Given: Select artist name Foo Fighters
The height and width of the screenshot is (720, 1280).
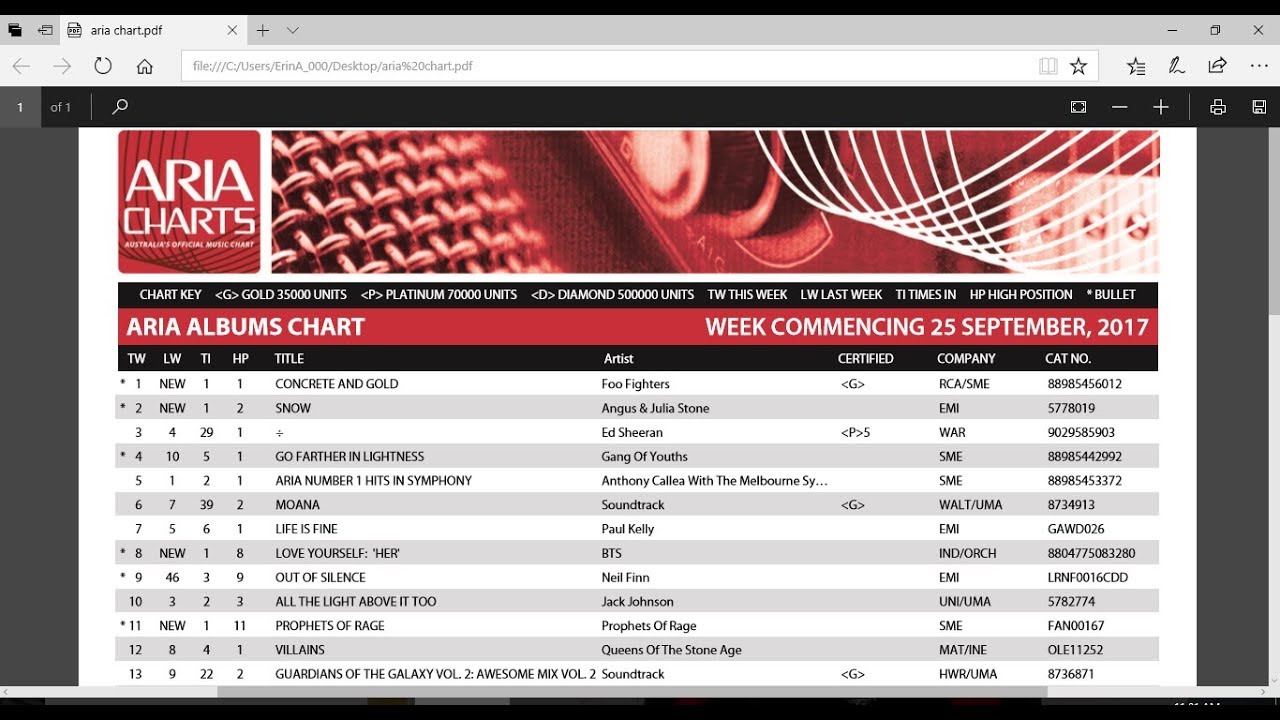Looking at the screenshot, I should click(636, 384).
